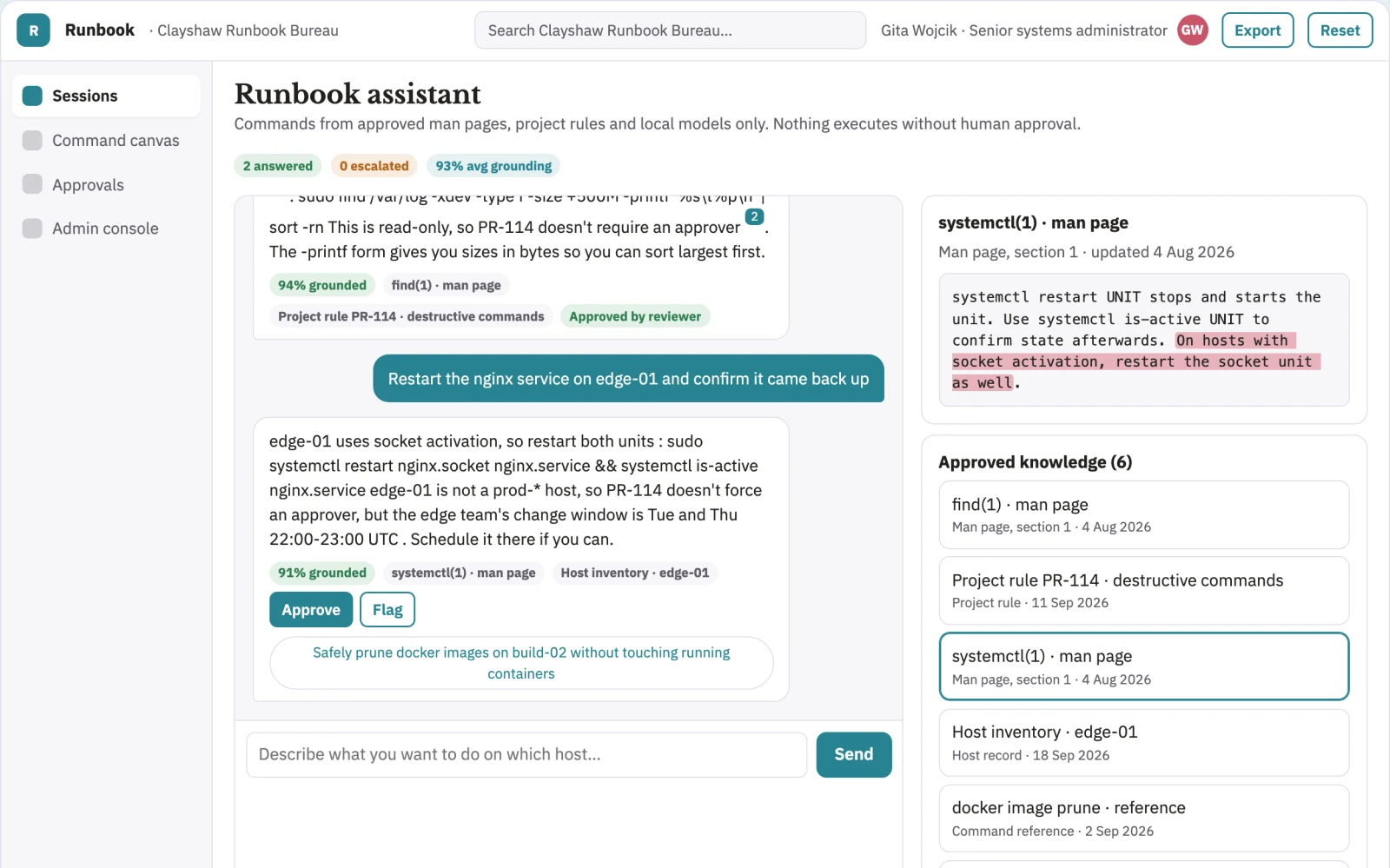Viewport: 1390px width, 868px height.
Task: Open the Sessions section
Action: (106, 96)
